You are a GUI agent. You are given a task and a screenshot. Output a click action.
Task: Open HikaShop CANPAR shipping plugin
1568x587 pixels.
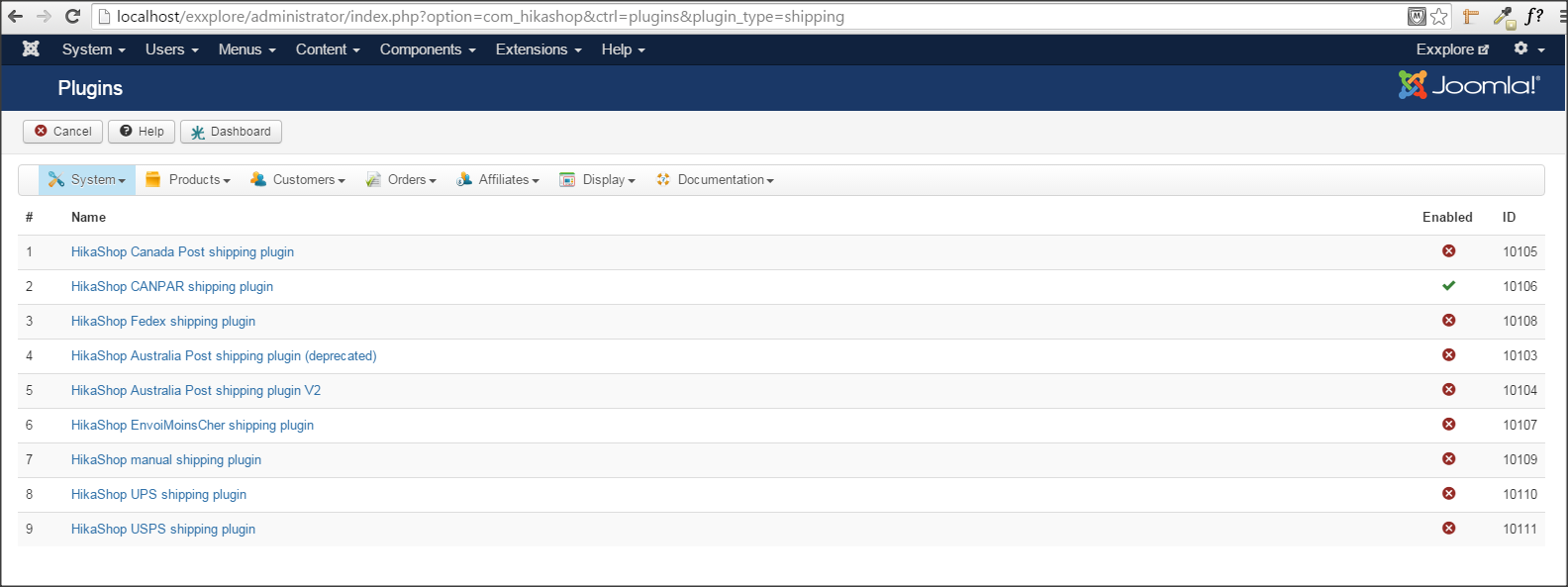(172, 286)
